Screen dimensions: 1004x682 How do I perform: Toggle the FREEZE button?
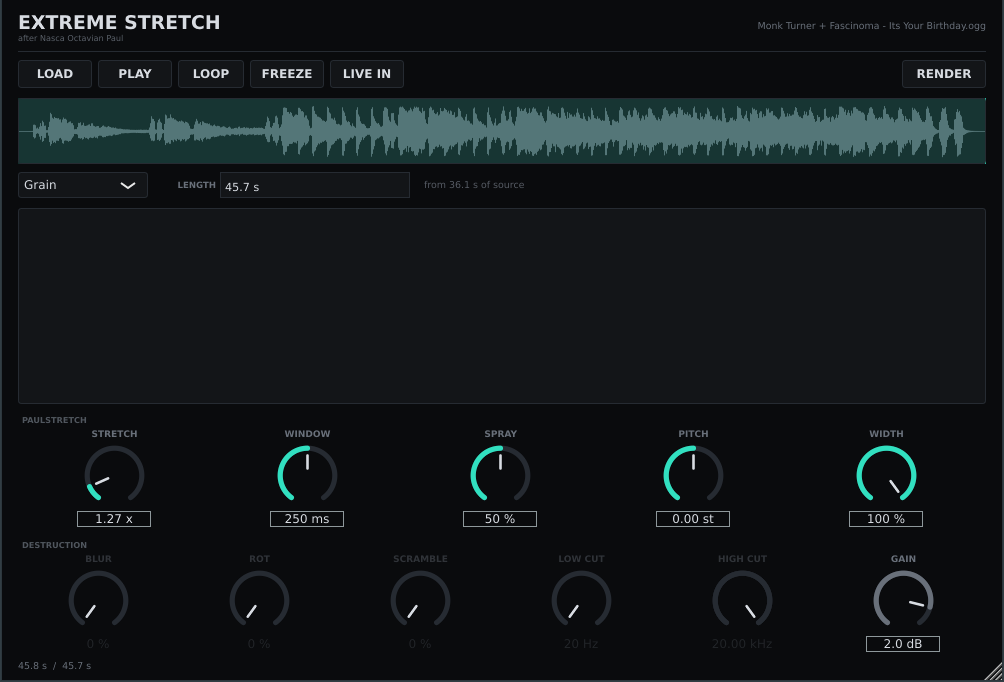pyautogui.click(x=287, y=74)
